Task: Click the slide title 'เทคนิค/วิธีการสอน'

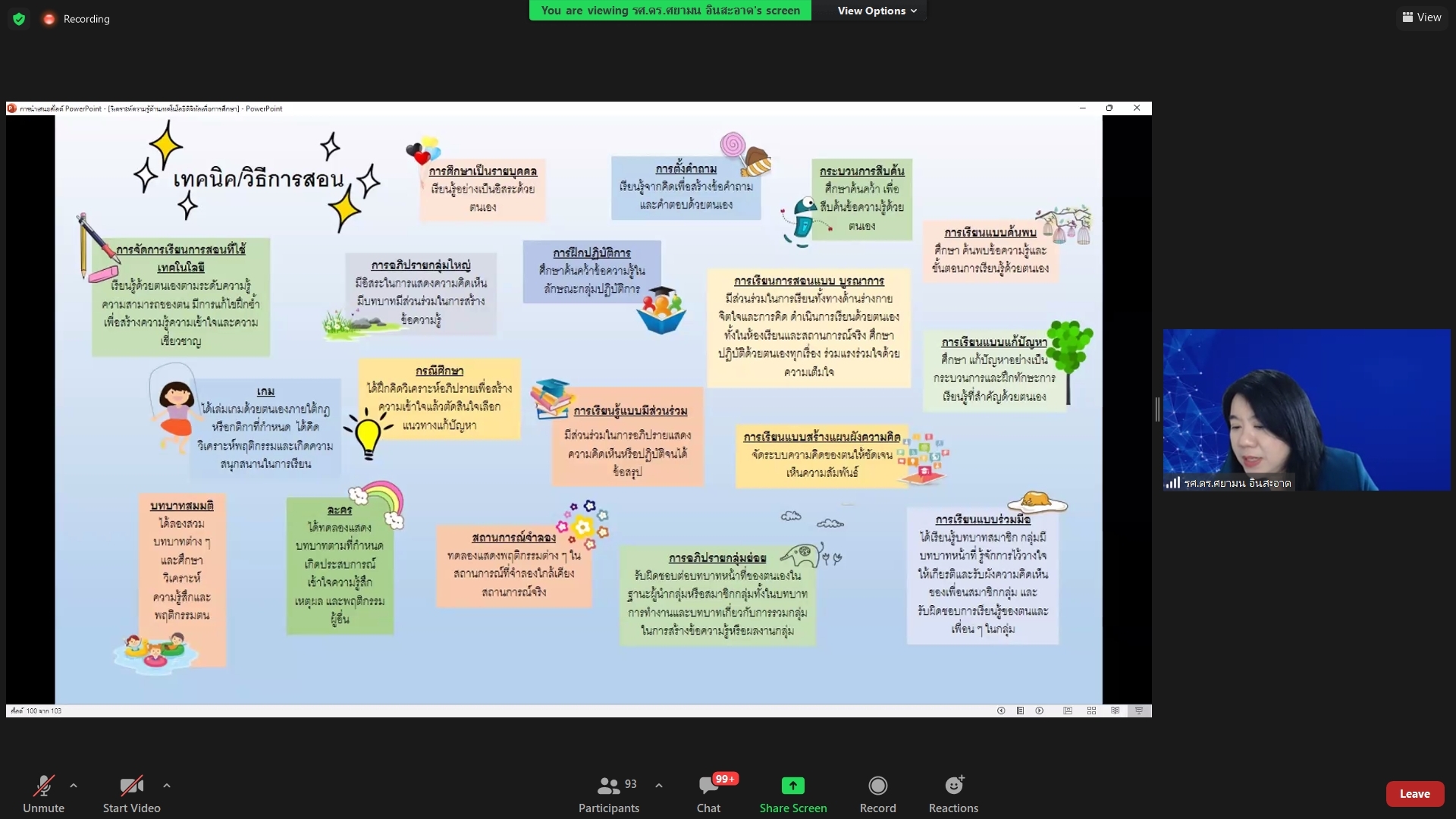Action: (x=259, y=180)
